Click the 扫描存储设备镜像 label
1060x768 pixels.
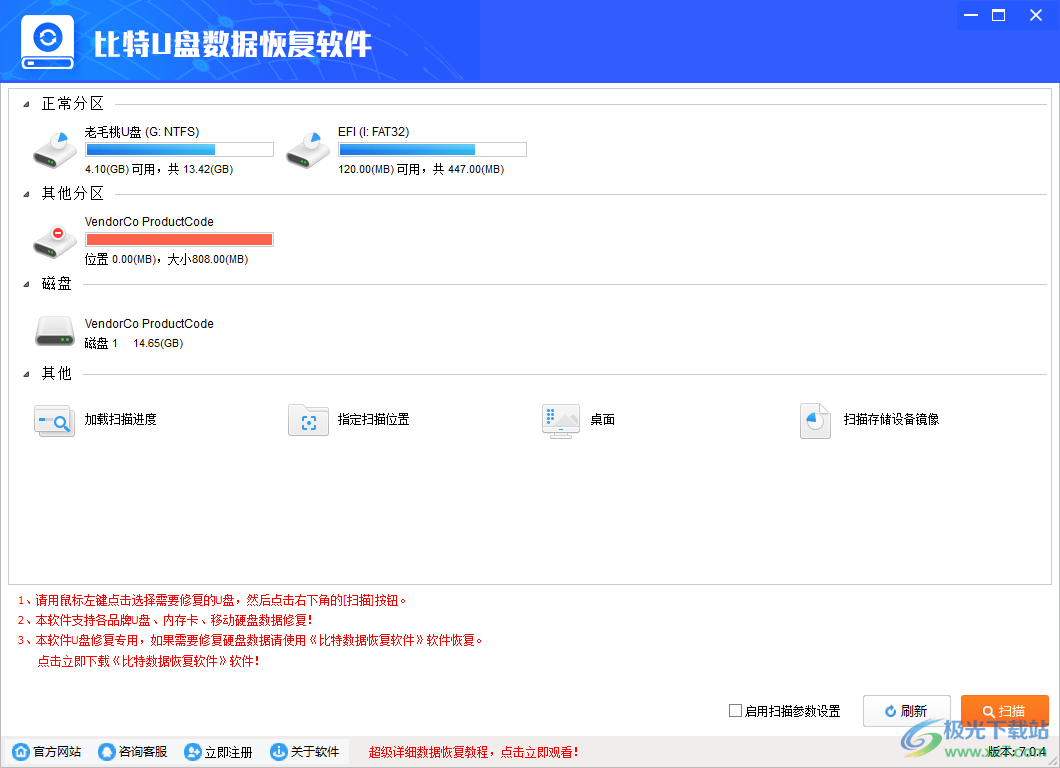pos(891,420)
